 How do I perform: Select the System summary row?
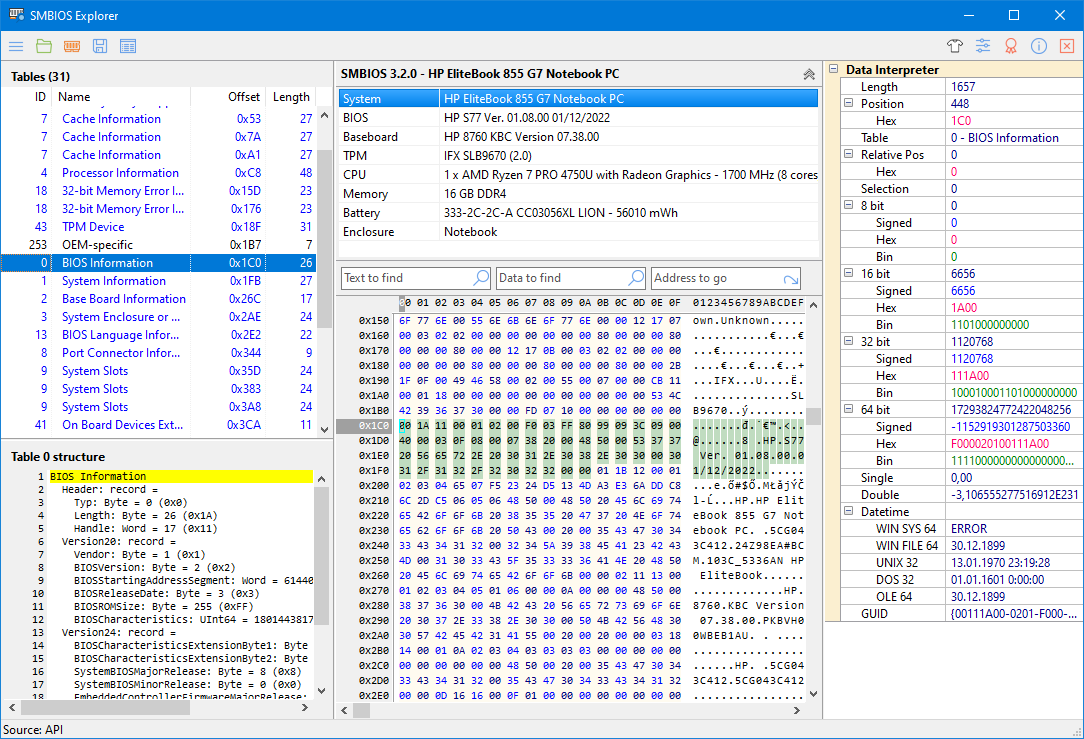579,99
